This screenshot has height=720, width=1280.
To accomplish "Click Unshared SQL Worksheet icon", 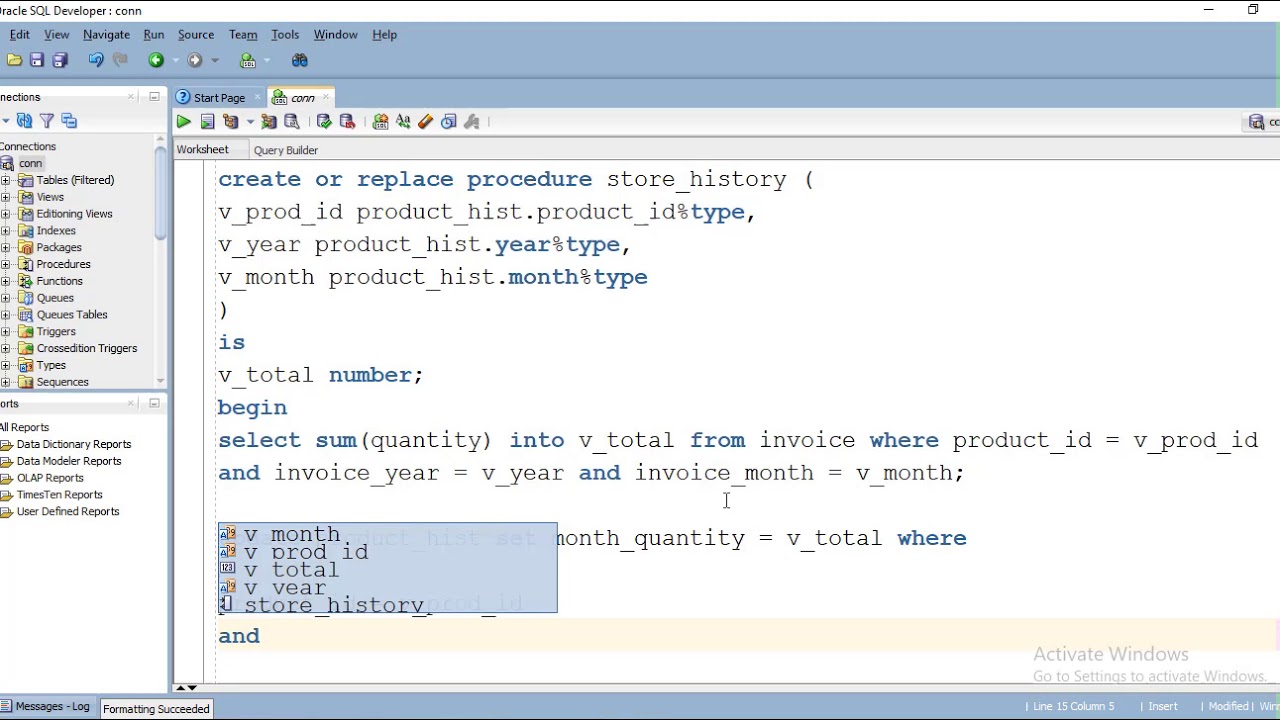I will [380, 122].
